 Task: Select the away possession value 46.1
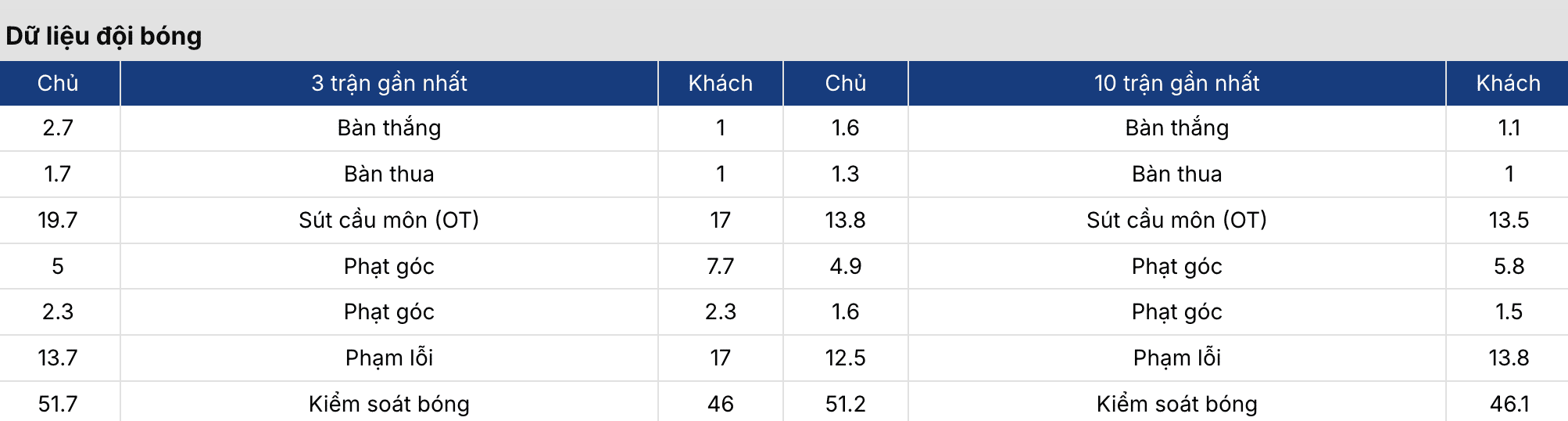pos(1508,404)
